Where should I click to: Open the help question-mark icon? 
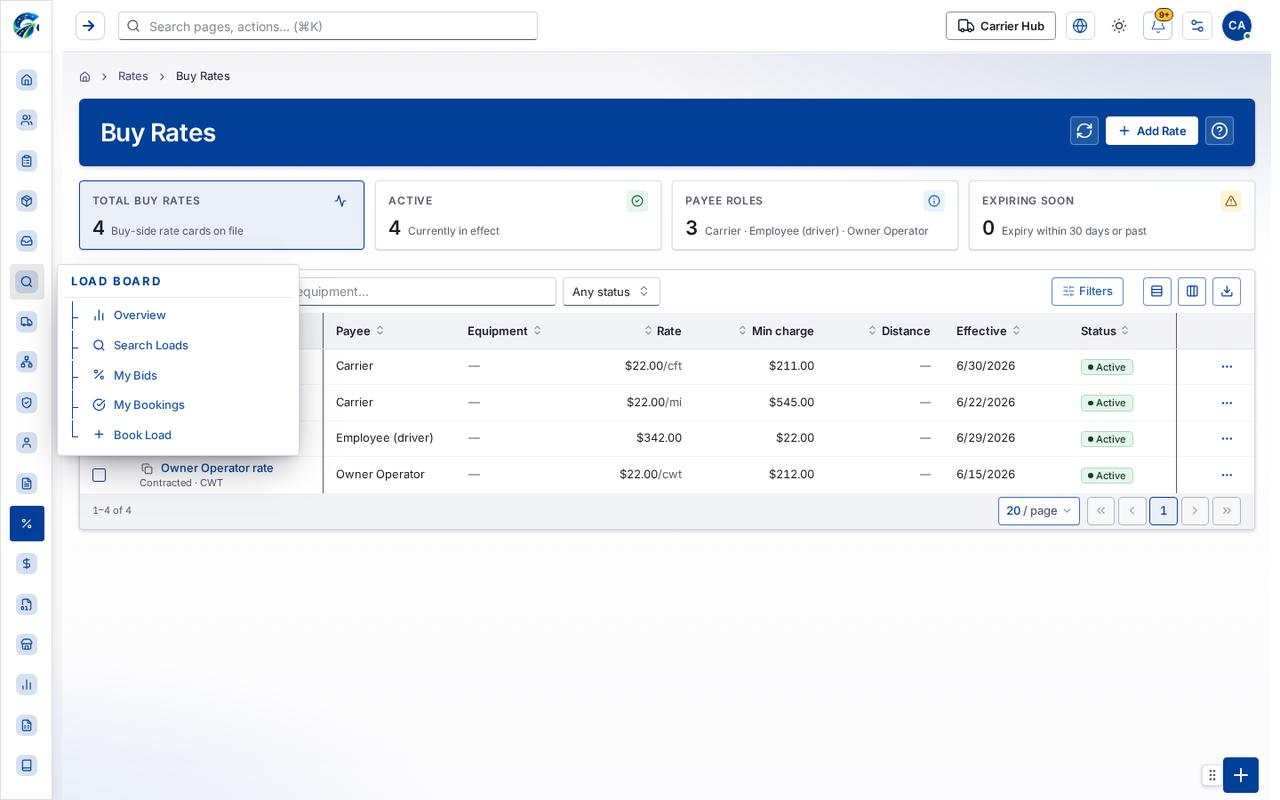click(x=1219, y=131)
